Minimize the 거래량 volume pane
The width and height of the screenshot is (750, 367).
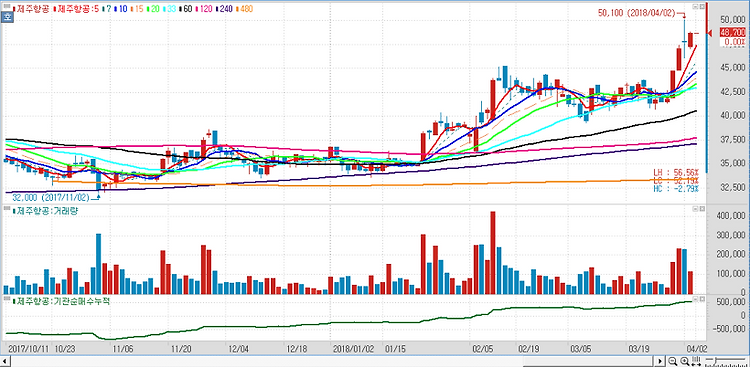(x=696, y=209)
